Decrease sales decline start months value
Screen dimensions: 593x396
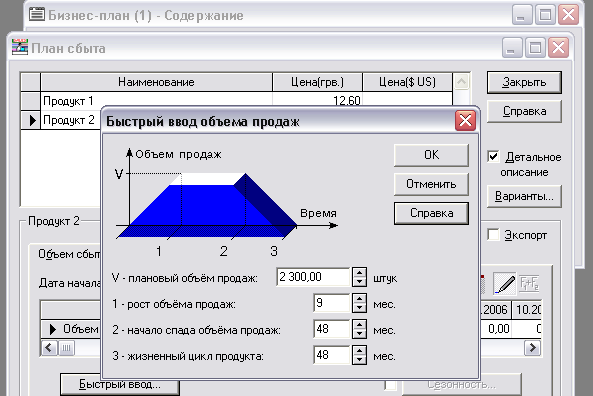(359, 334)
